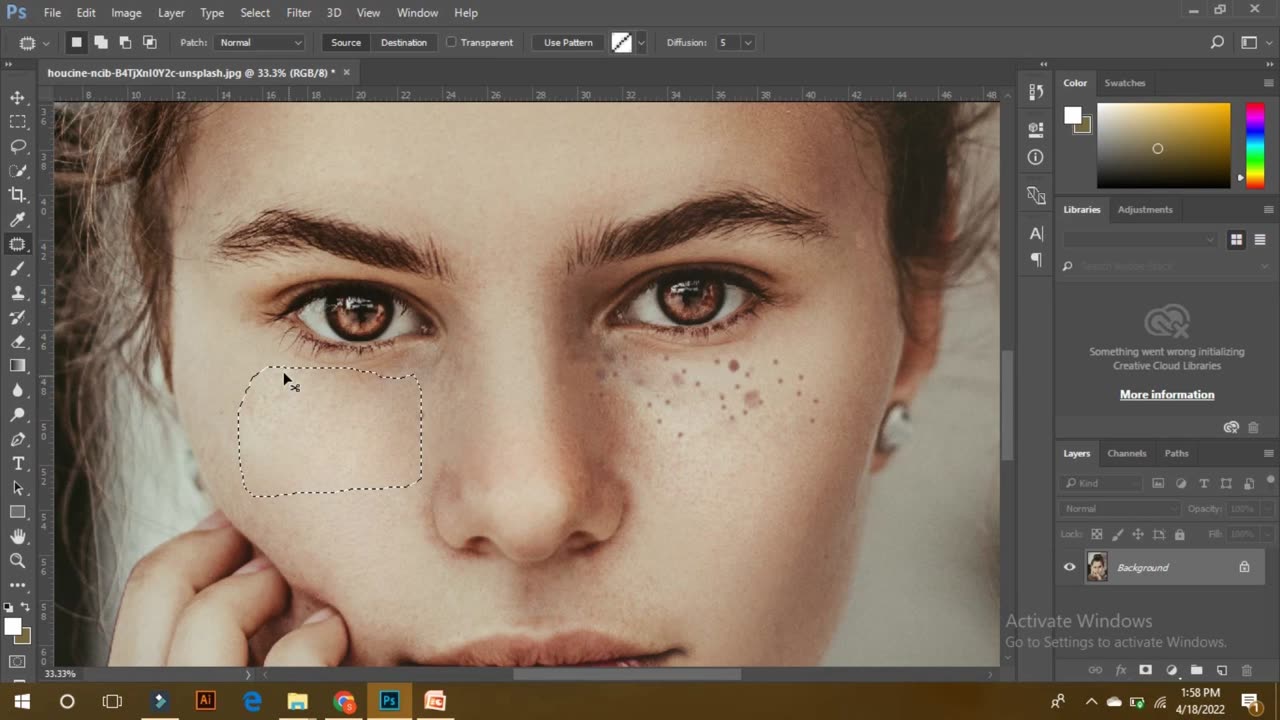Select the Lasso tool
The width and height of the screenshot is (1280, 720).
click(x=18, y=146)
